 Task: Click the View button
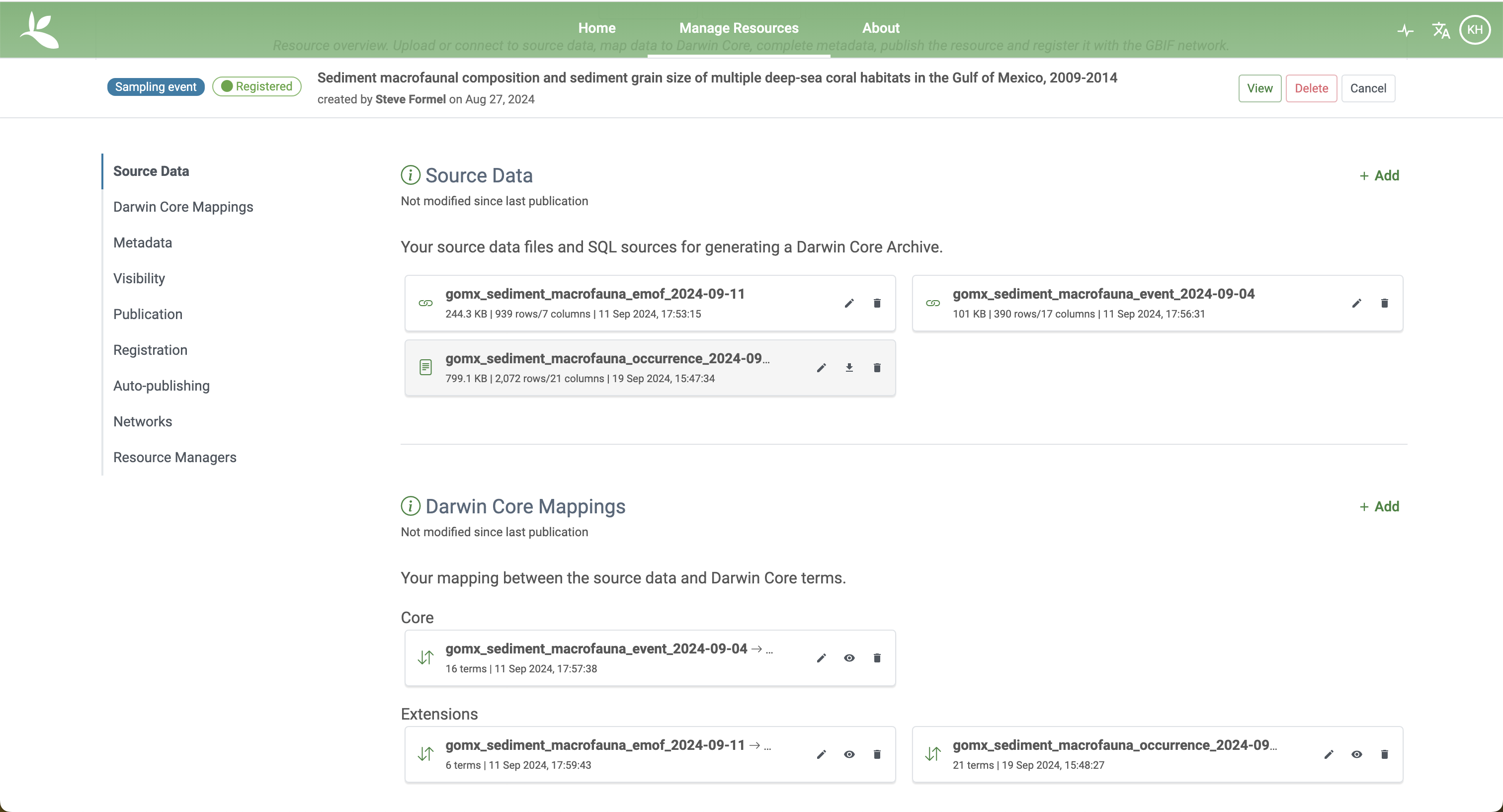pyautogui.click(x=1259, y=88)
